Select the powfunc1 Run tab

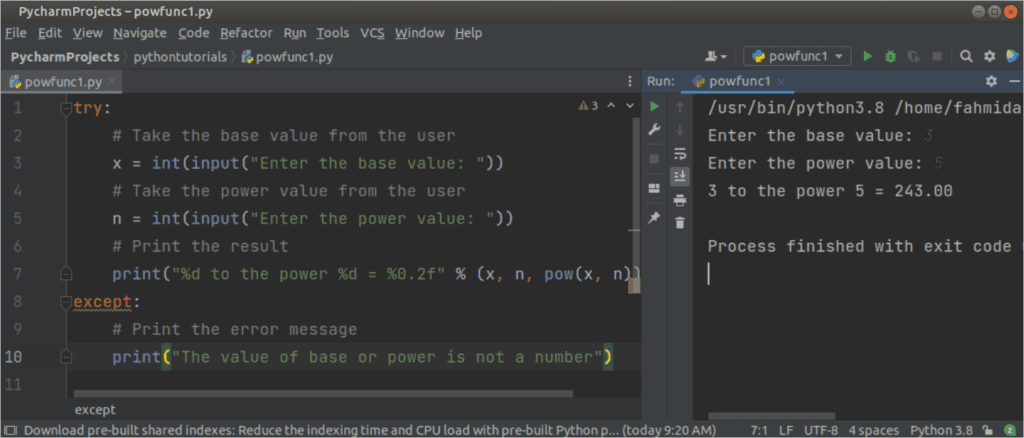(740, 82)
